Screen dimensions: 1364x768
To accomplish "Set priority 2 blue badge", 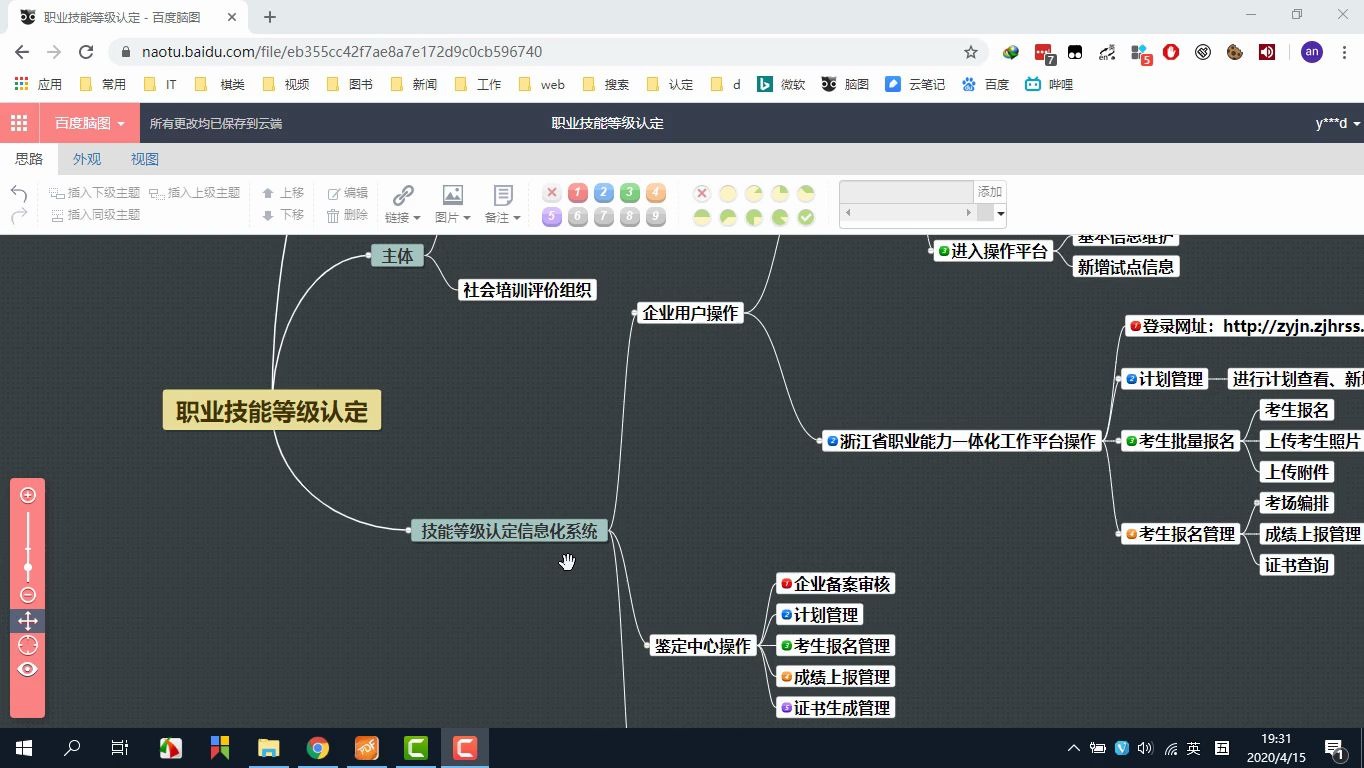I will [x=603, y=193].
